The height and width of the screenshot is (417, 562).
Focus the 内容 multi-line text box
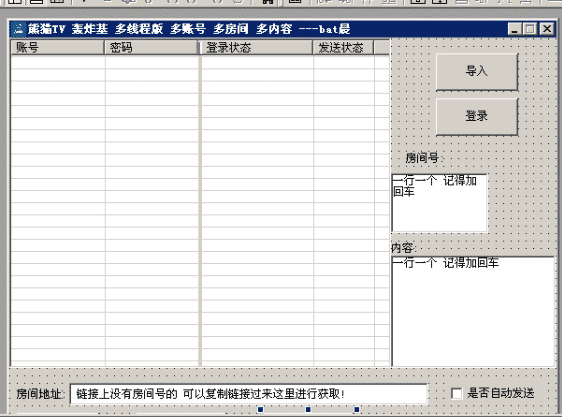coord(473,312)
